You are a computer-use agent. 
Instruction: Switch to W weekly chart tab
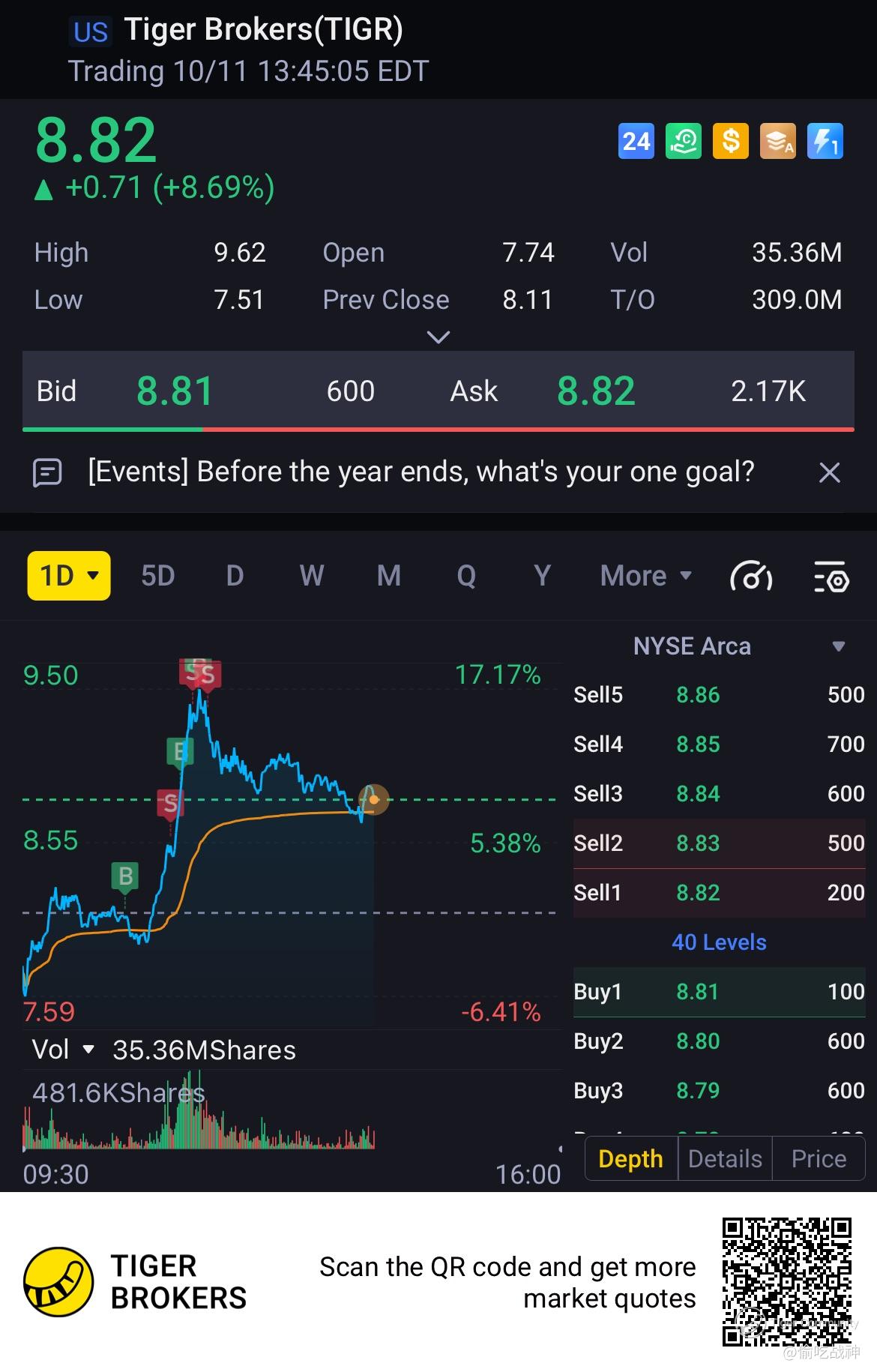[x=312, y=576]
